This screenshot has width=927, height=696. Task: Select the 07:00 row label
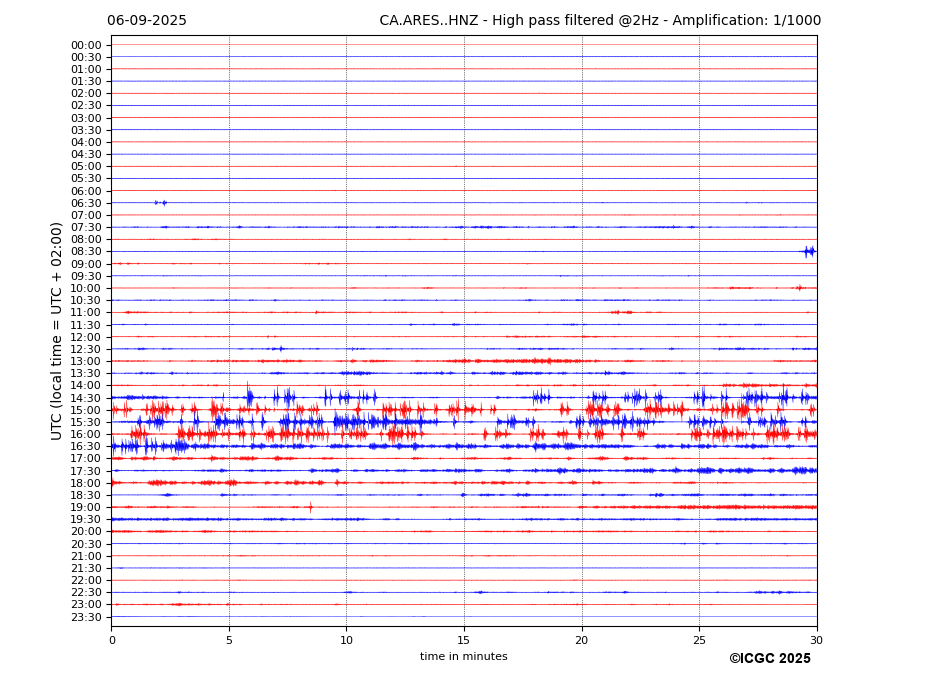click(x=86, y=216)
